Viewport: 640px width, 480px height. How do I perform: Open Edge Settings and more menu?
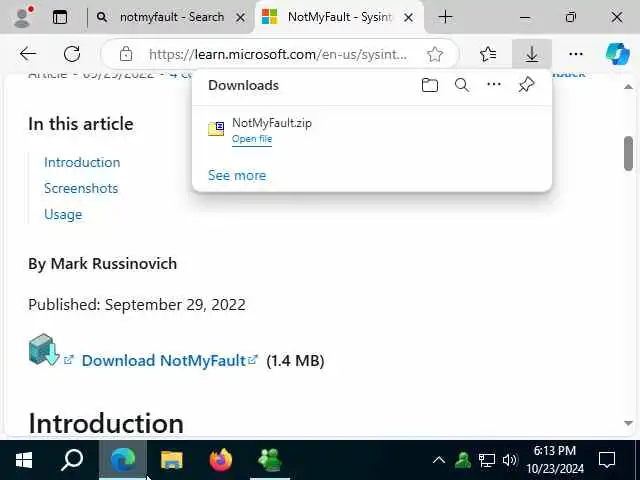coord(576,54)
